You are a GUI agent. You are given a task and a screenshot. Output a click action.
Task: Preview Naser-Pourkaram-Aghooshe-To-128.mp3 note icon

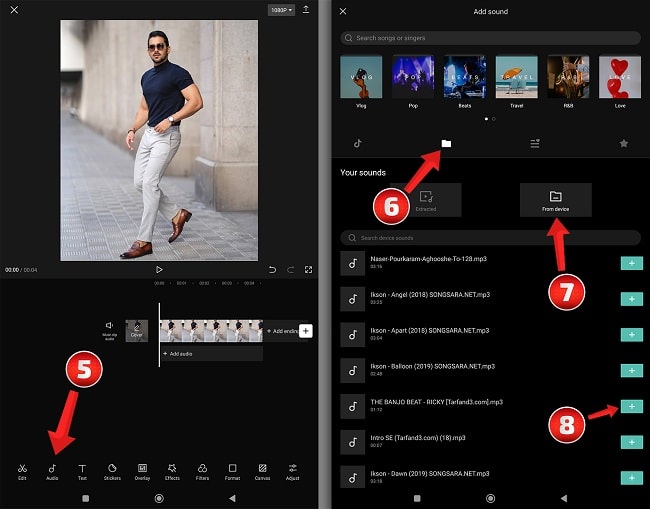pos(352,263)
